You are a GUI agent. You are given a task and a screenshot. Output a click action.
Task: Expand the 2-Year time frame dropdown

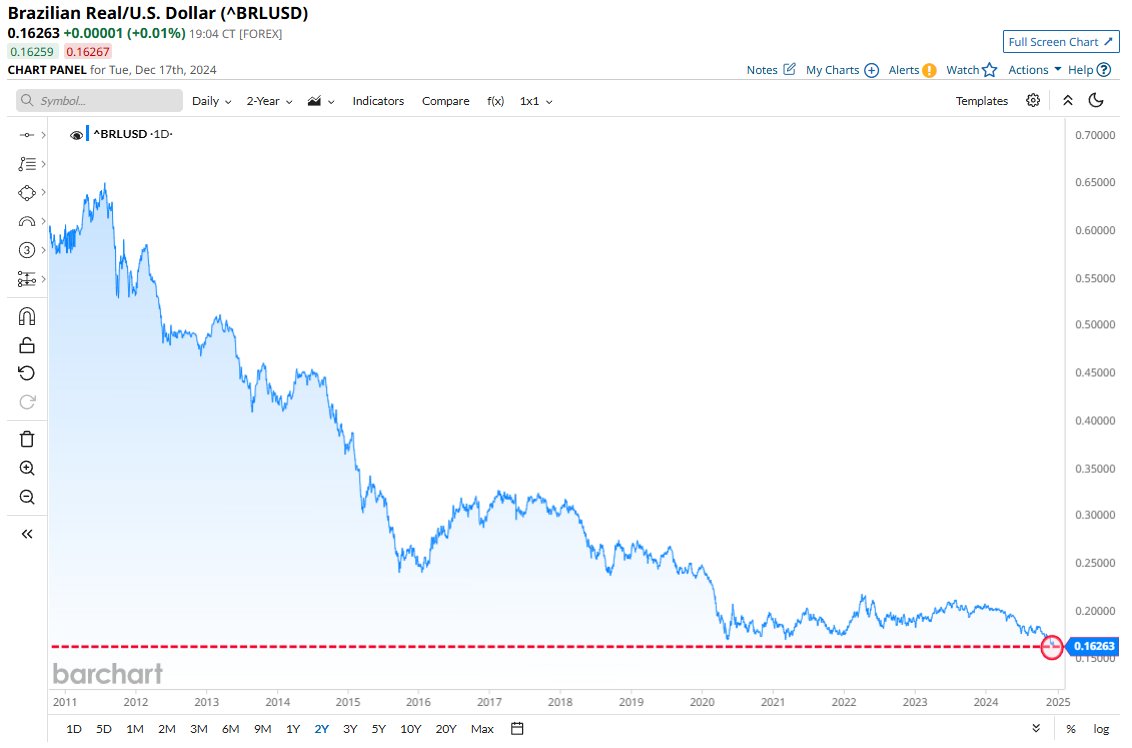[268, 100]
